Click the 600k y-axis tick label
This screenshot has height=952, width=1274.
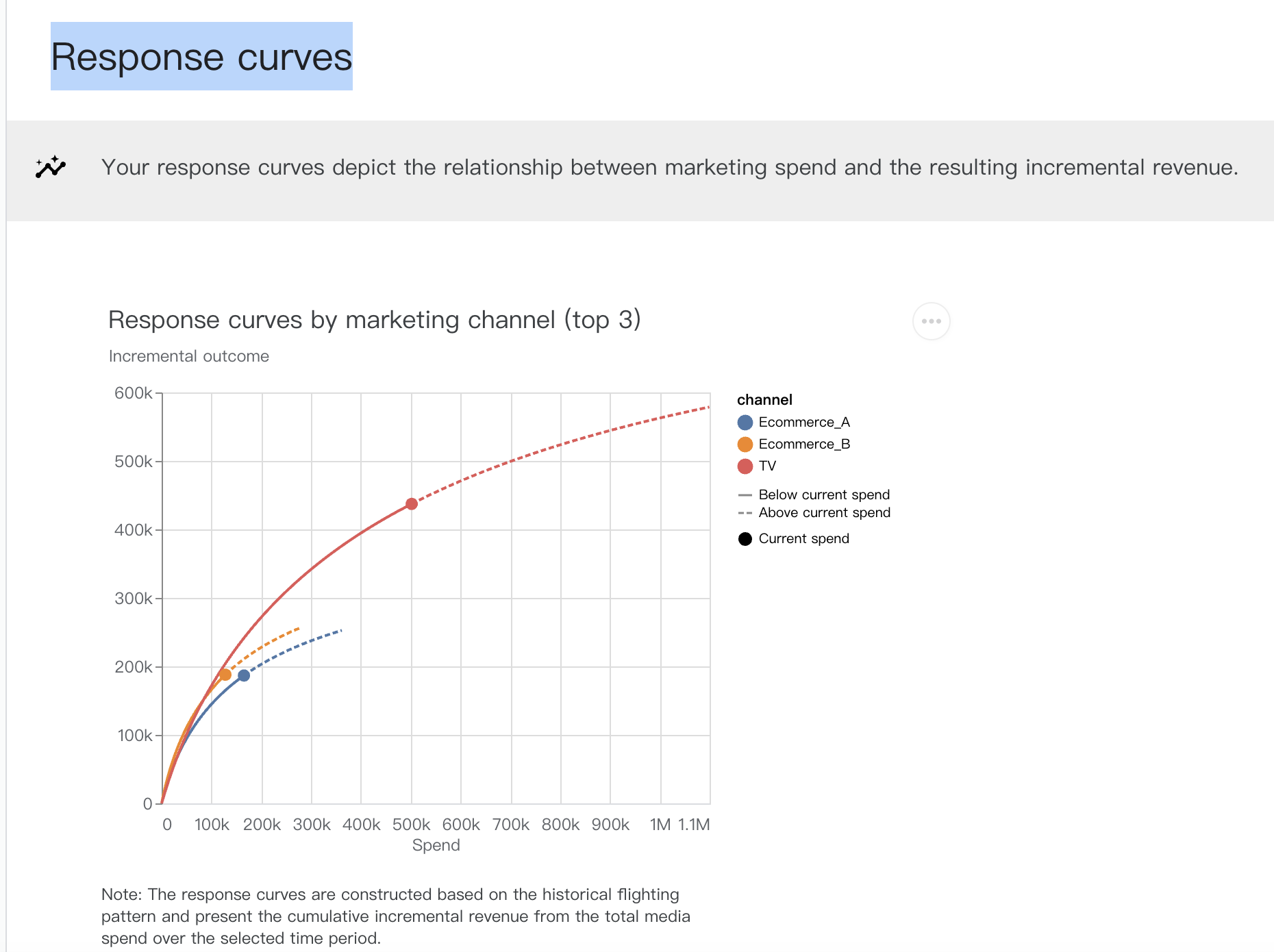134,393
